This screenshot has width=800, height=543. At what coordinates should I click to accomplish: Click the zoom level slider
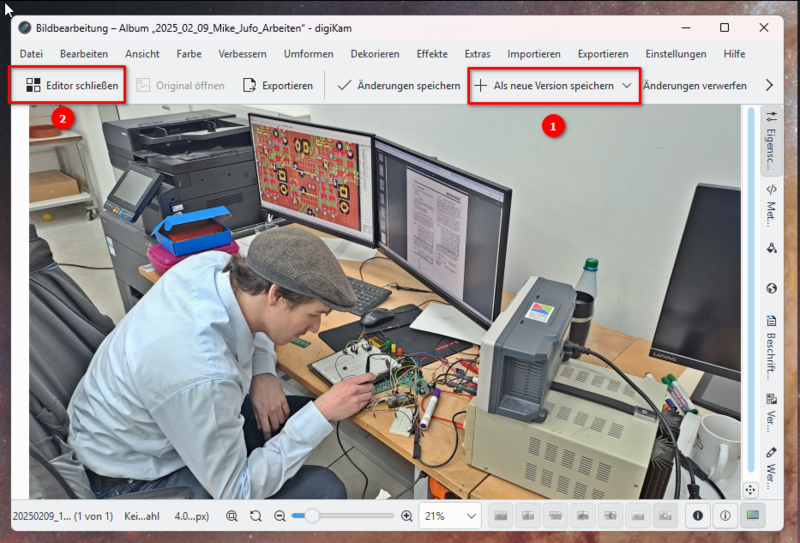coord(343,516)
